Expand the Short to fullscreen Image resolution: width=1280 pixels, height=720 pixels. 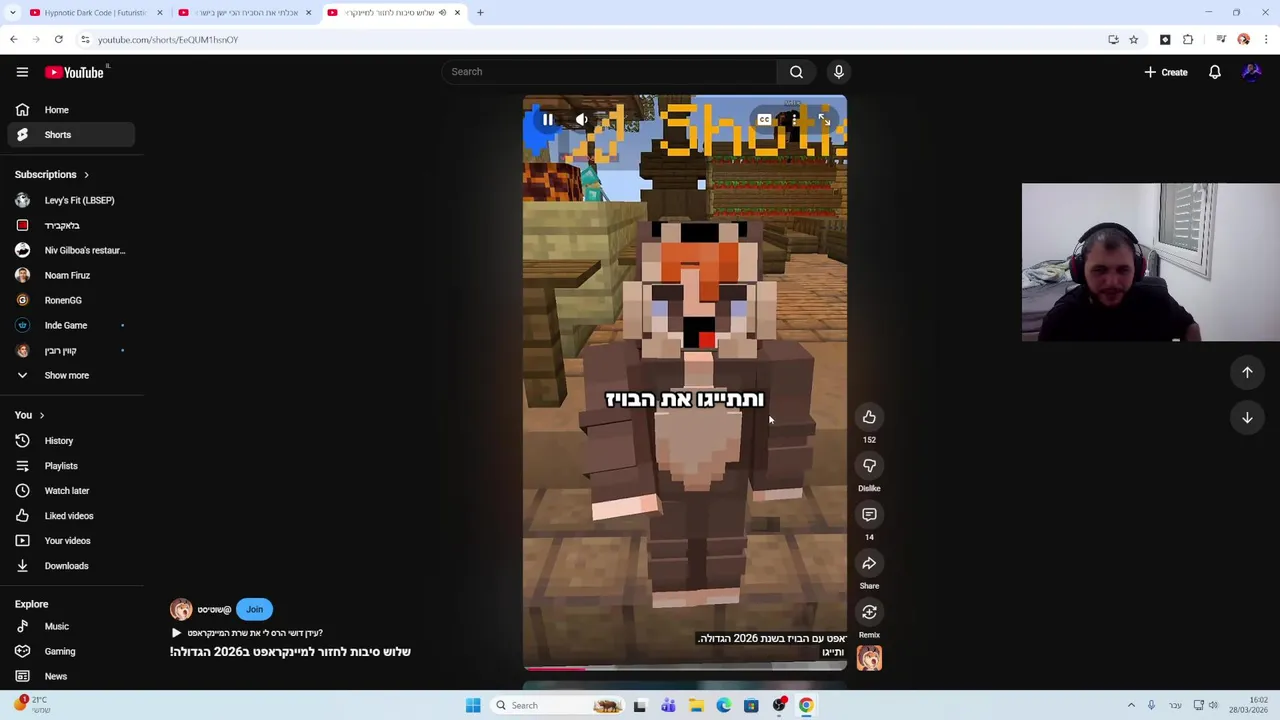[x=824, y=120]
